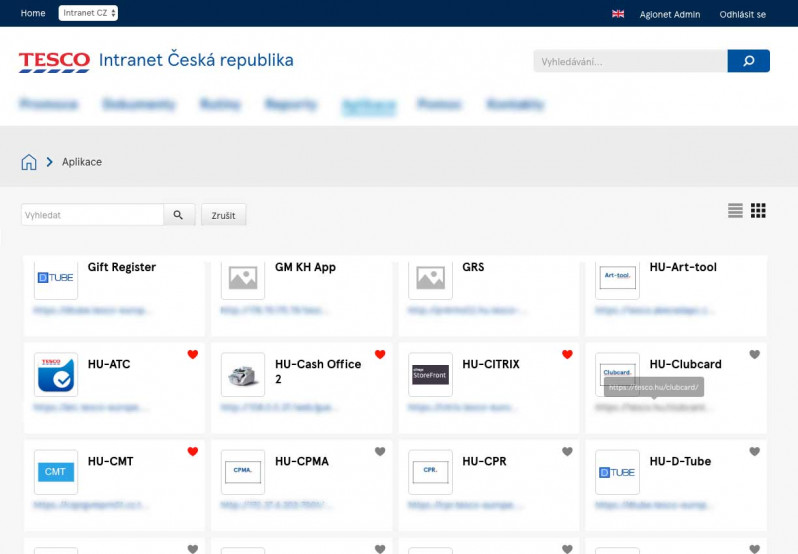This screenshot has height=554, width=798.
Task: Click Odhlásit se to log out
Action: coord(743,14)
